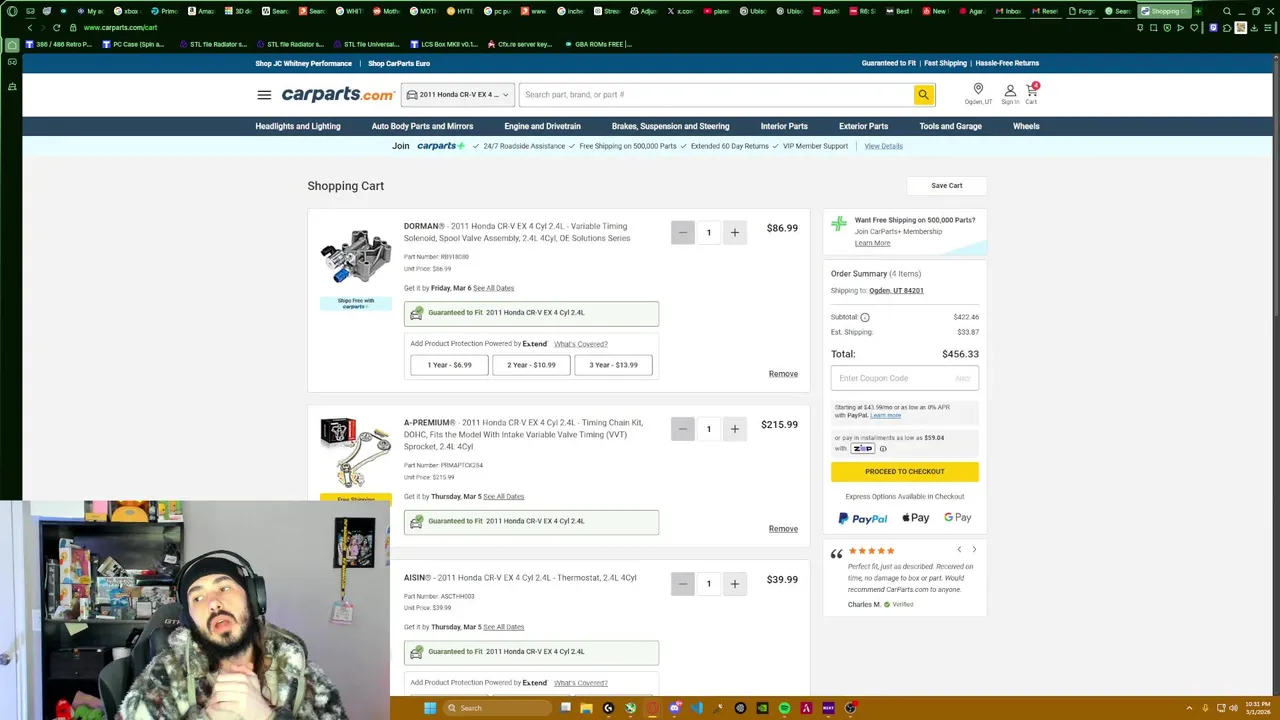Open Visual Studio Code from taskbar
1280x720 pixels.
[x=697, y=708]
